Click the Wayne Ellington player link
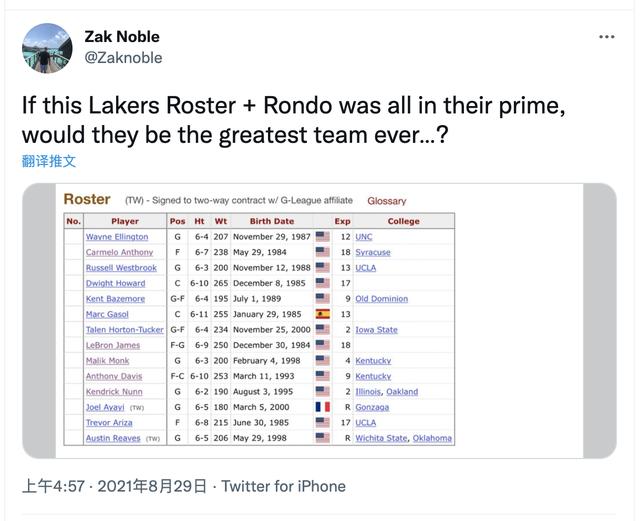640x521 pixels. pyautogui.click(x=117, y=237)
